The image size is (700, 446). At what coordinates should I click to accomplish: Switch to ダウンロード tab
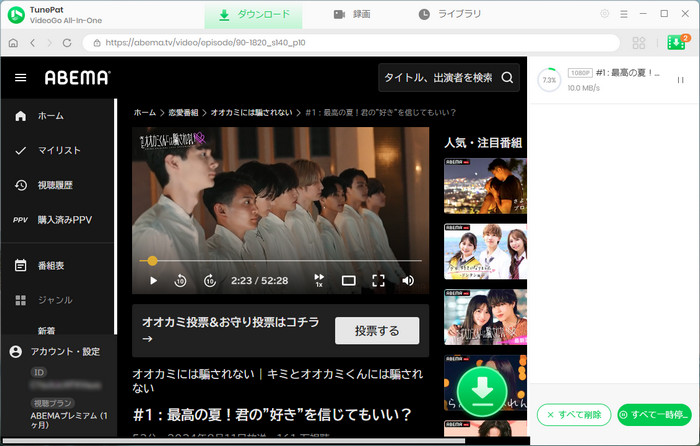pos(254,15)
